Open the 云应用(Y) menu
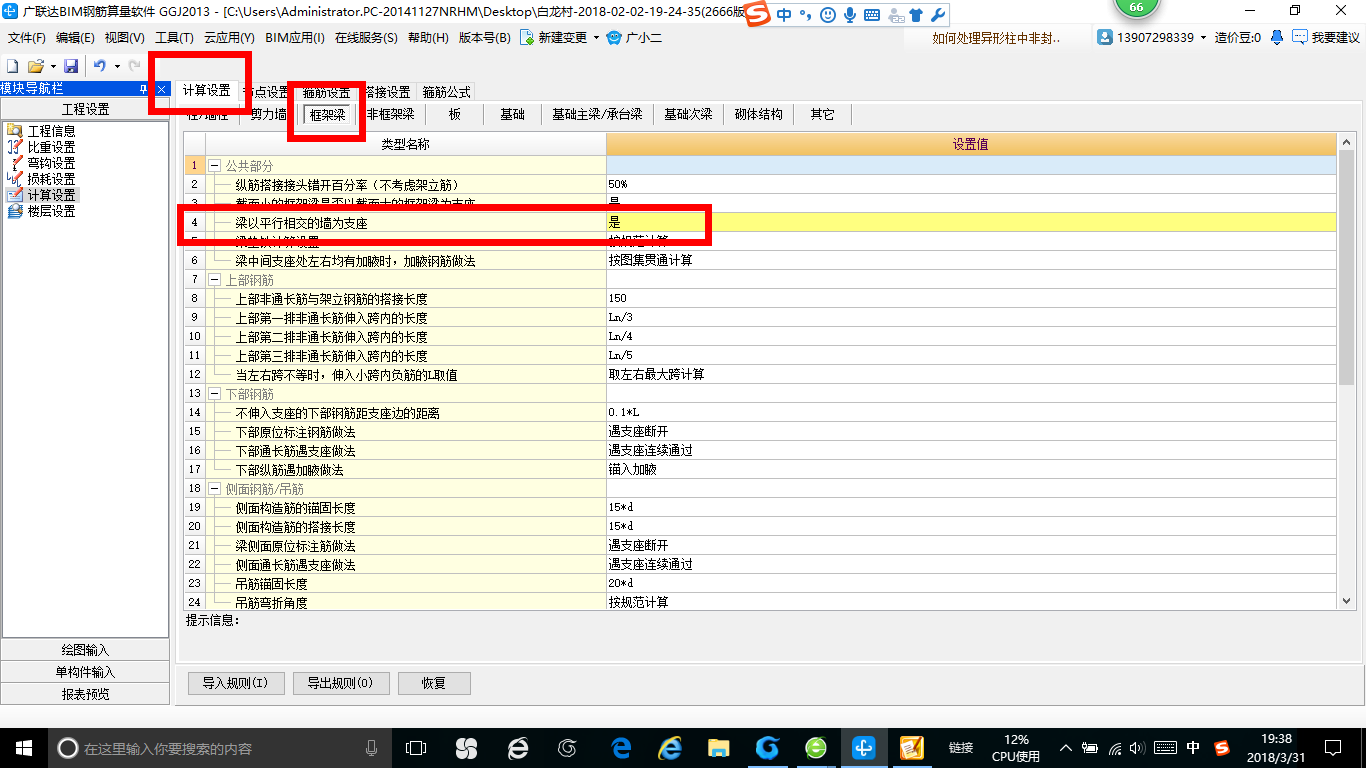The image size is (1366, 768). 229,37
